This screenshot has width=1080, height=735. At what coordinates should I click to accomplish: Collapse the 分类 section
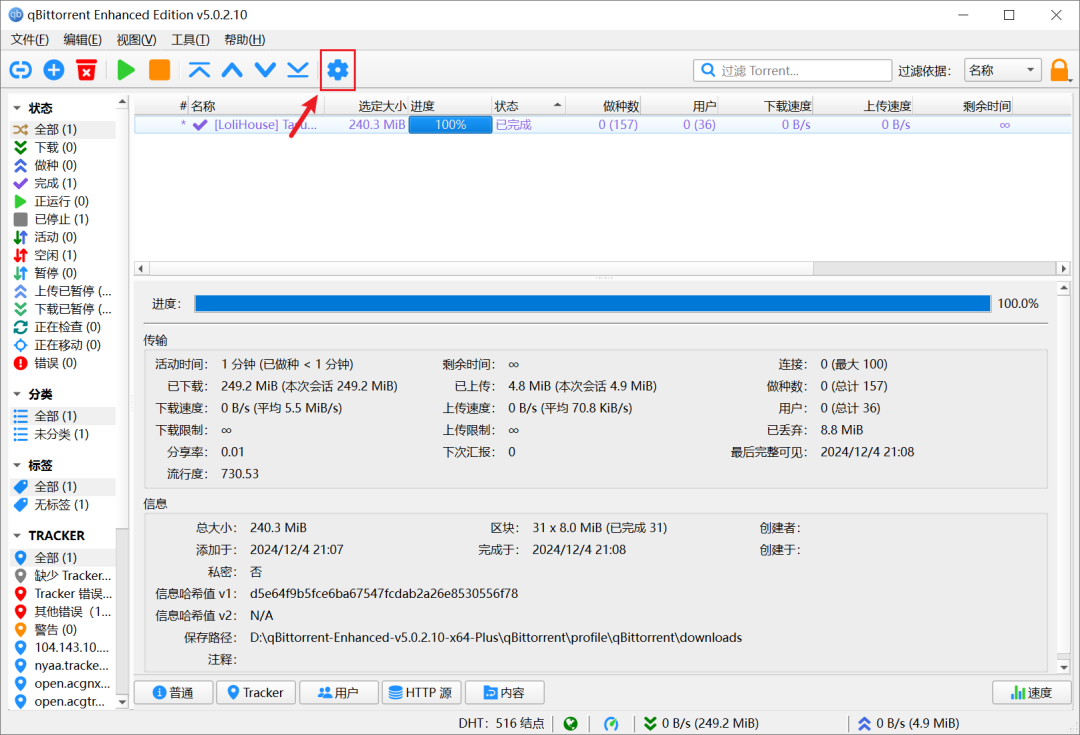point(17,394)
